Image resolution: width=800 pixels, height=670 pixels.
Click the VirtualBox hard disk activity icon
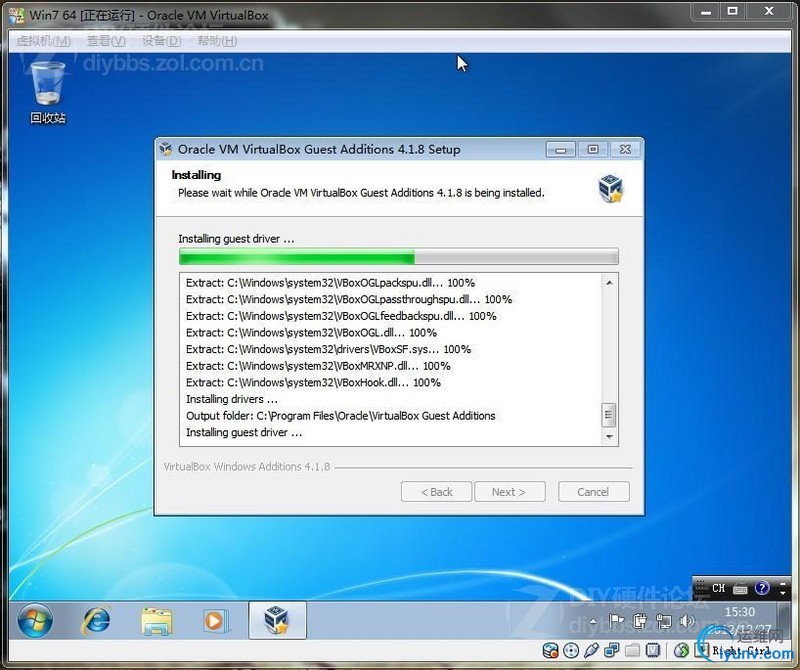pyautogui.click(x=550, y=650)
